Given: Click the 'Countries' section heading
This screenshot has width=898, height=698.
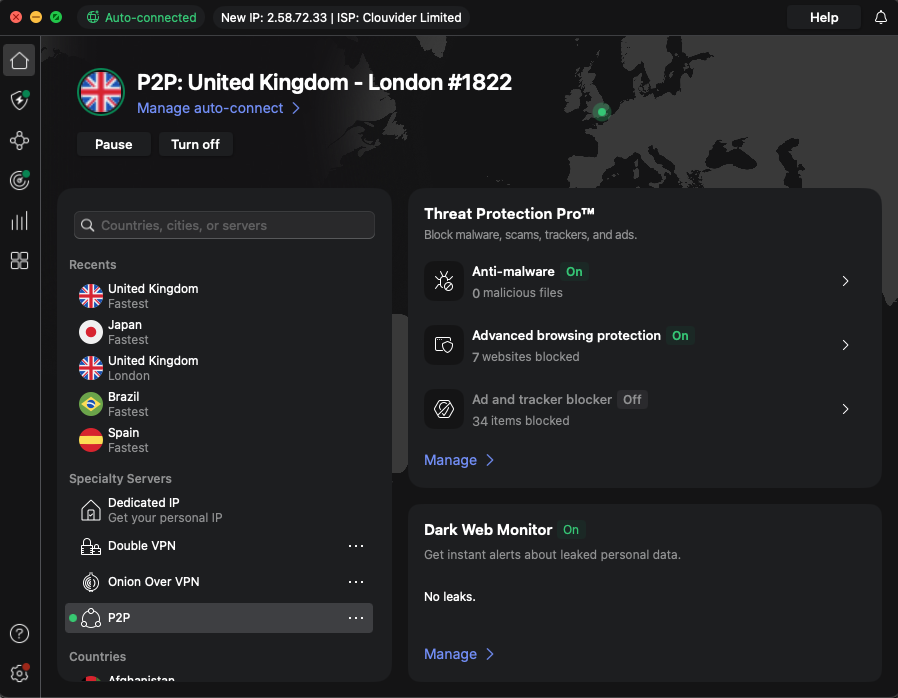Looking at the screenshot, I should pyautogui.click(x=97, y=657).
